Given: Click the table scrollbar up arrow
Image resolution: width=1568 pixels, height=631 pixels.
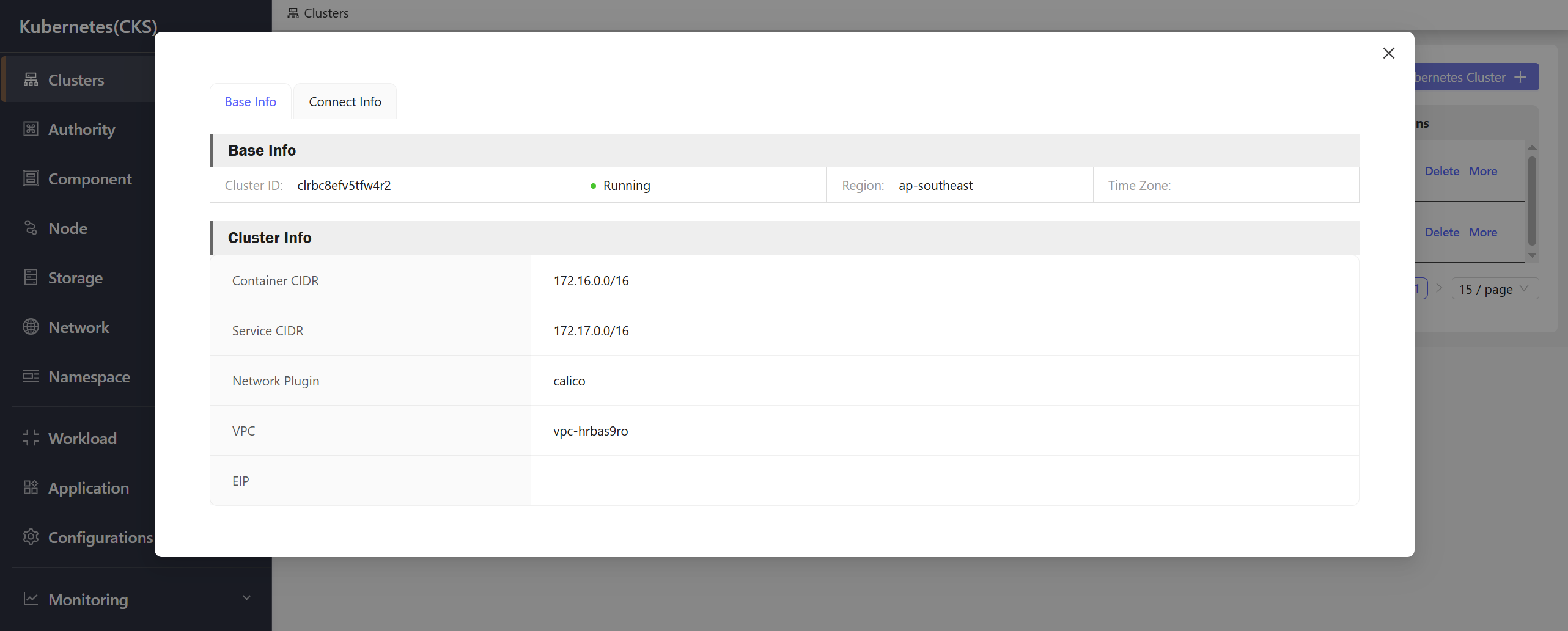Looking at the screenshot, I should pyautogui.click(x=1532, y=147).
